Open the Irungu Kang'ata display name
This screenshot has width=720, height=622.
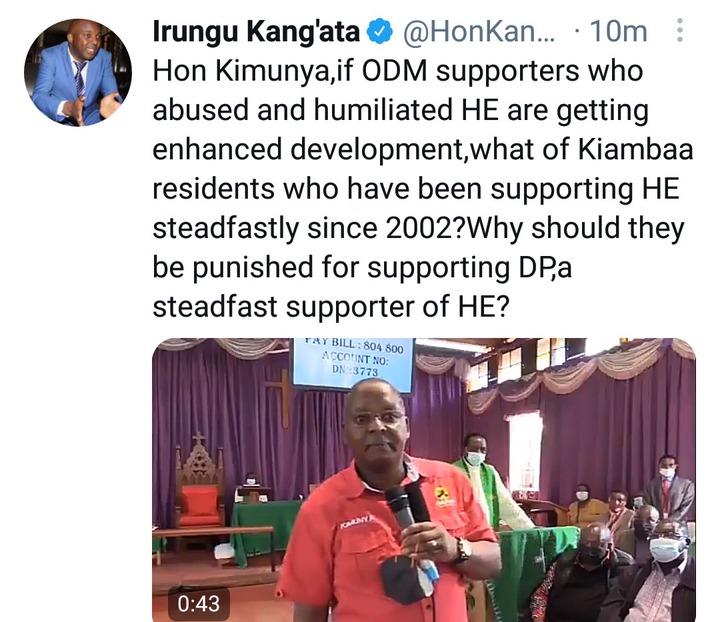(256, 32)
